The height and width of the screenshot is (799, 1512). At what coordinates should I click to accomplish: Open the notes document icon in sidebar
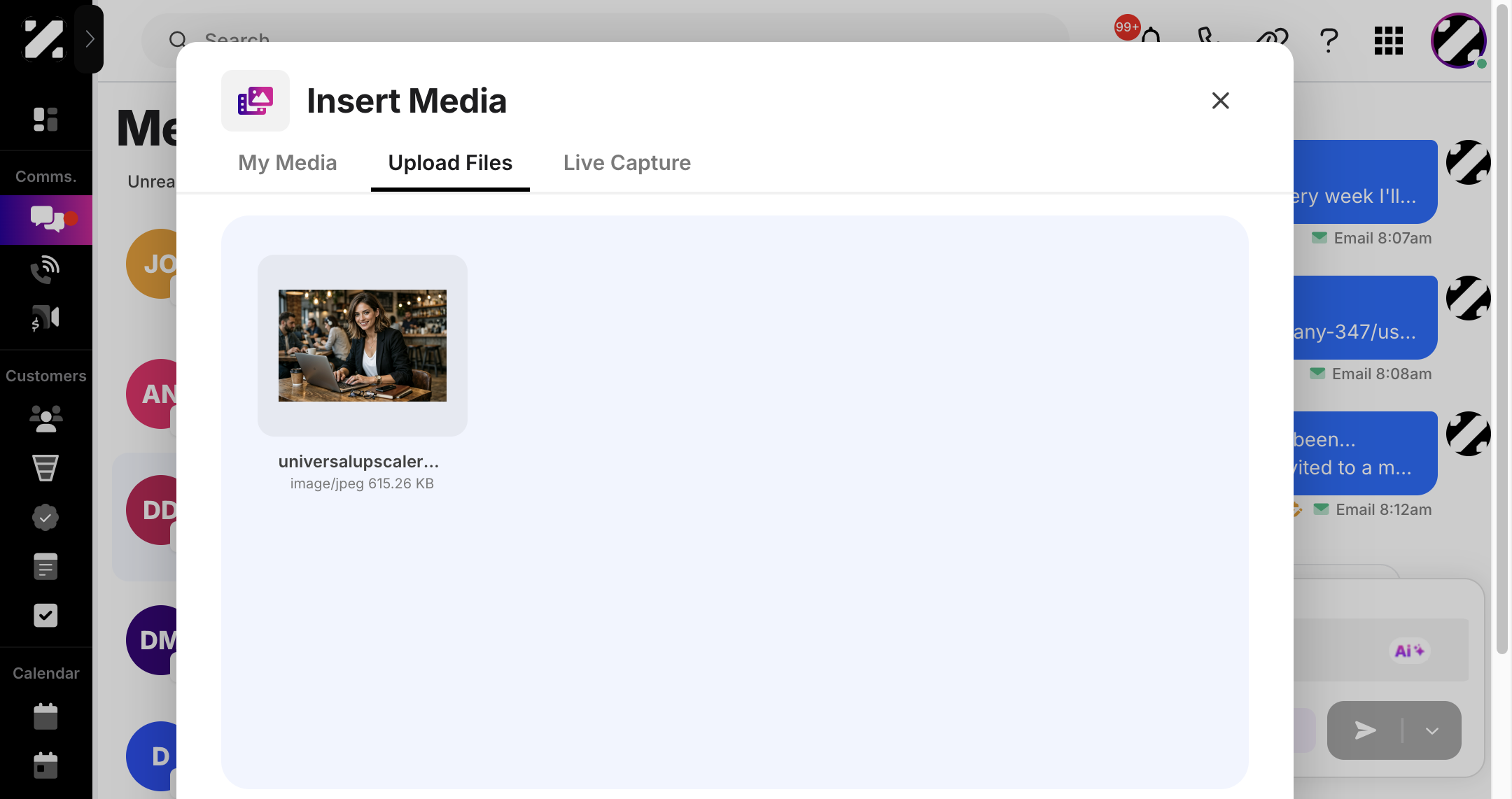coord(45,566)
